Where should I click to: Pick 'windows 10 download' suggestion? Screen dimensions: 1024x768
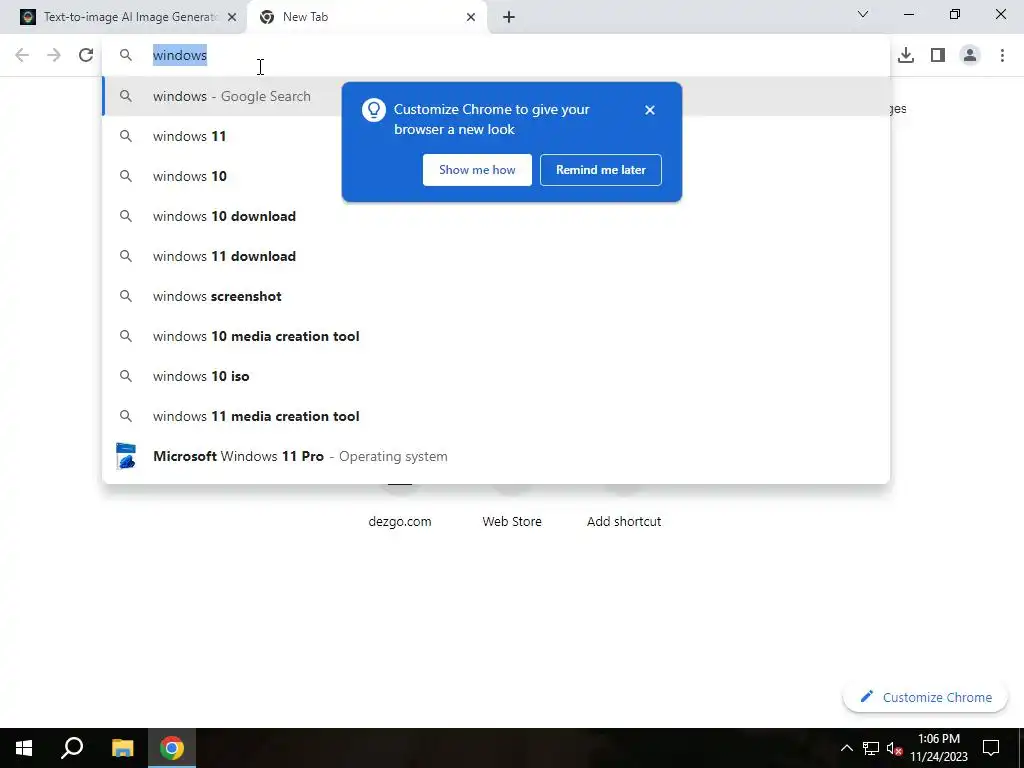tap(496, 216)
